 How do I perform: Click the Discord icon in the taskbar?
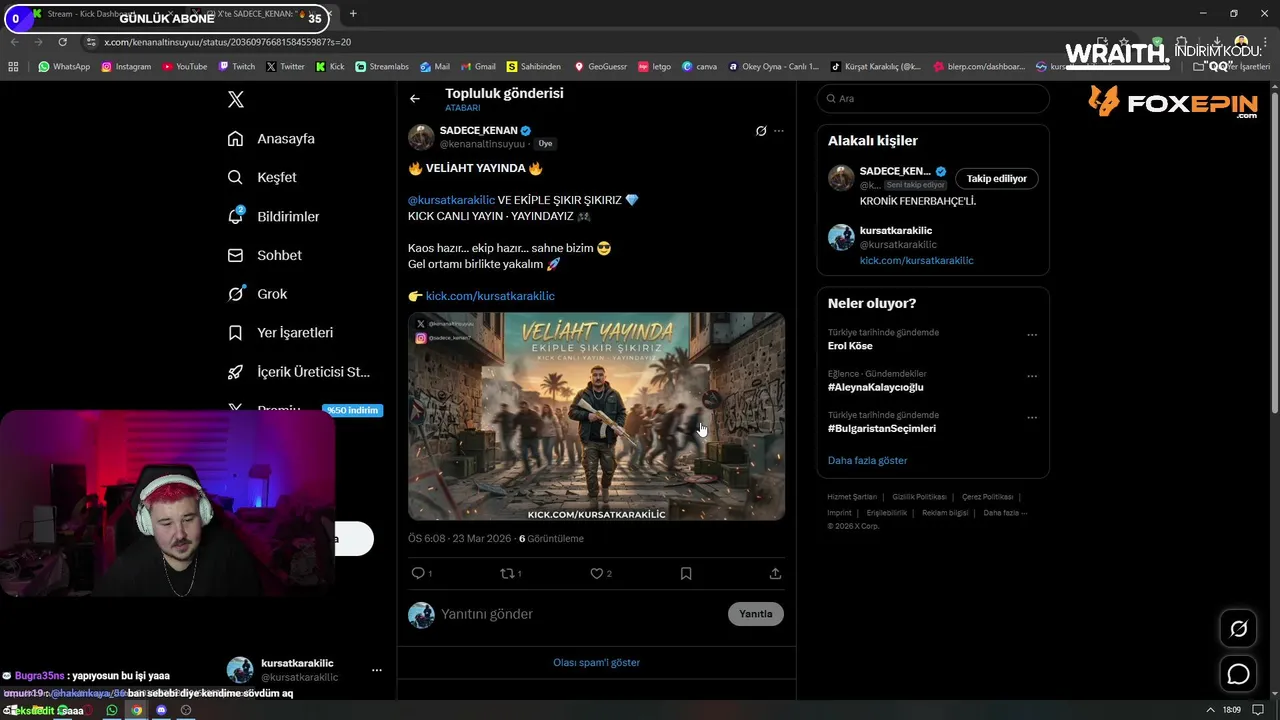[161, 710]
